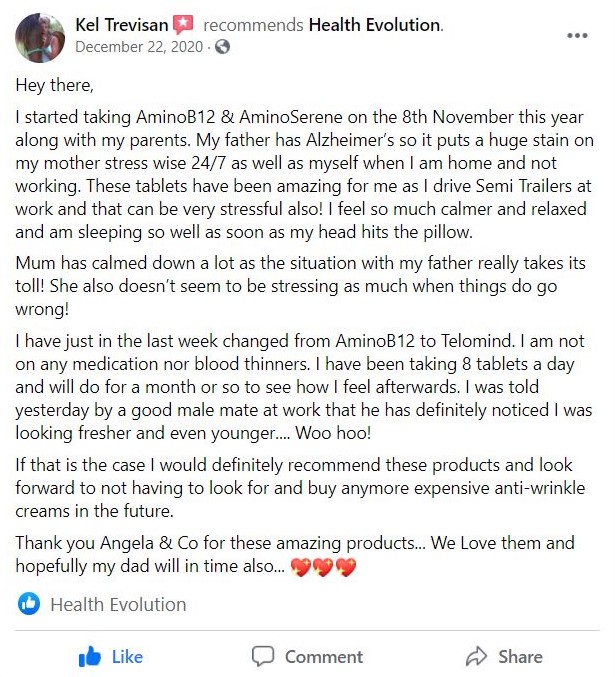Click the first sparkling heart emoji
Image resolution: width=615 pixels, height=677 pixels.
(301, 567)
